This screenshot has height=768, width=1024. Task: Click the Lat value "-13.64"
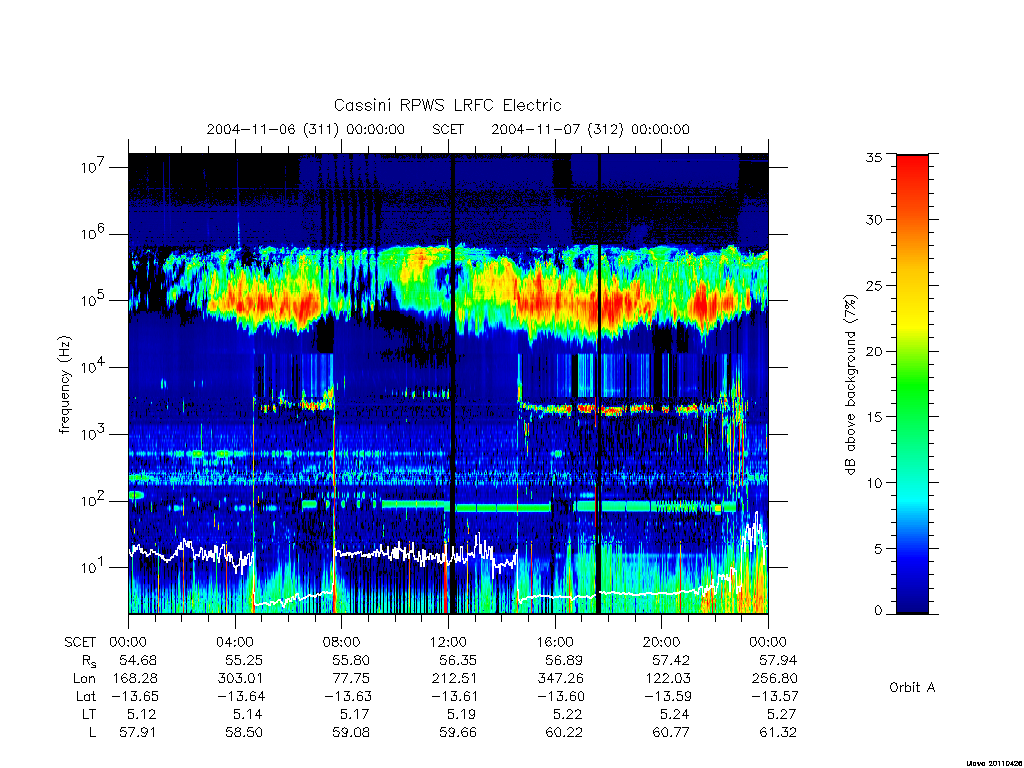[240, 696]
